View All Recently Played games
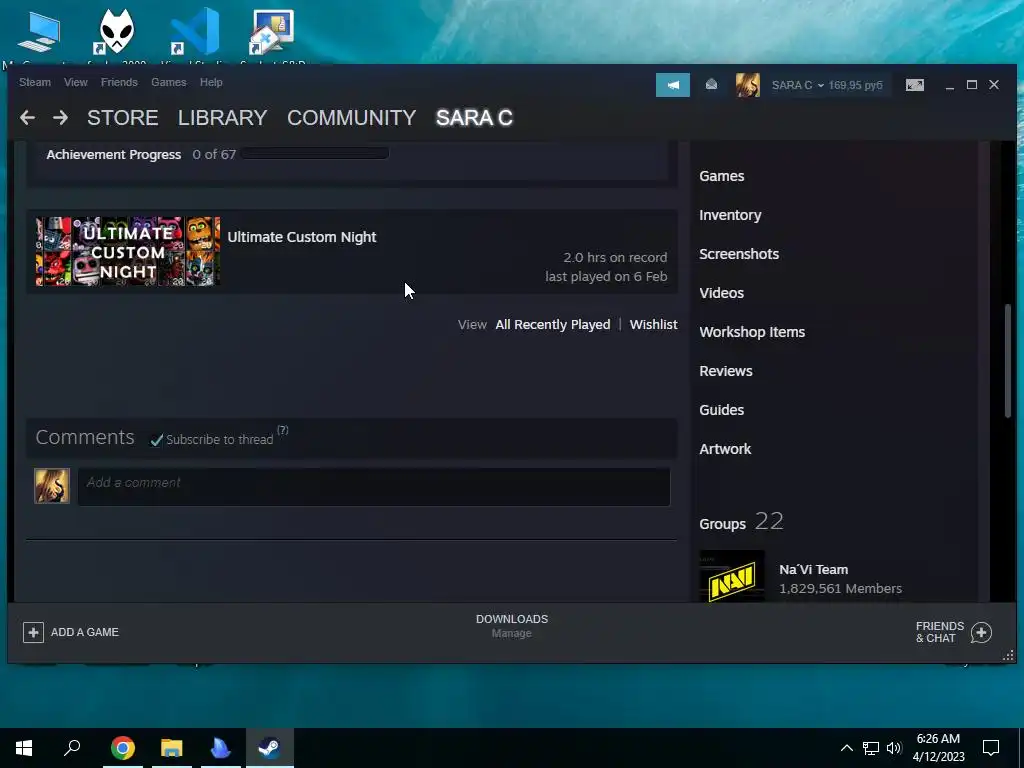Viewport: 1024px width, 768px height. [x=552, y=325]
